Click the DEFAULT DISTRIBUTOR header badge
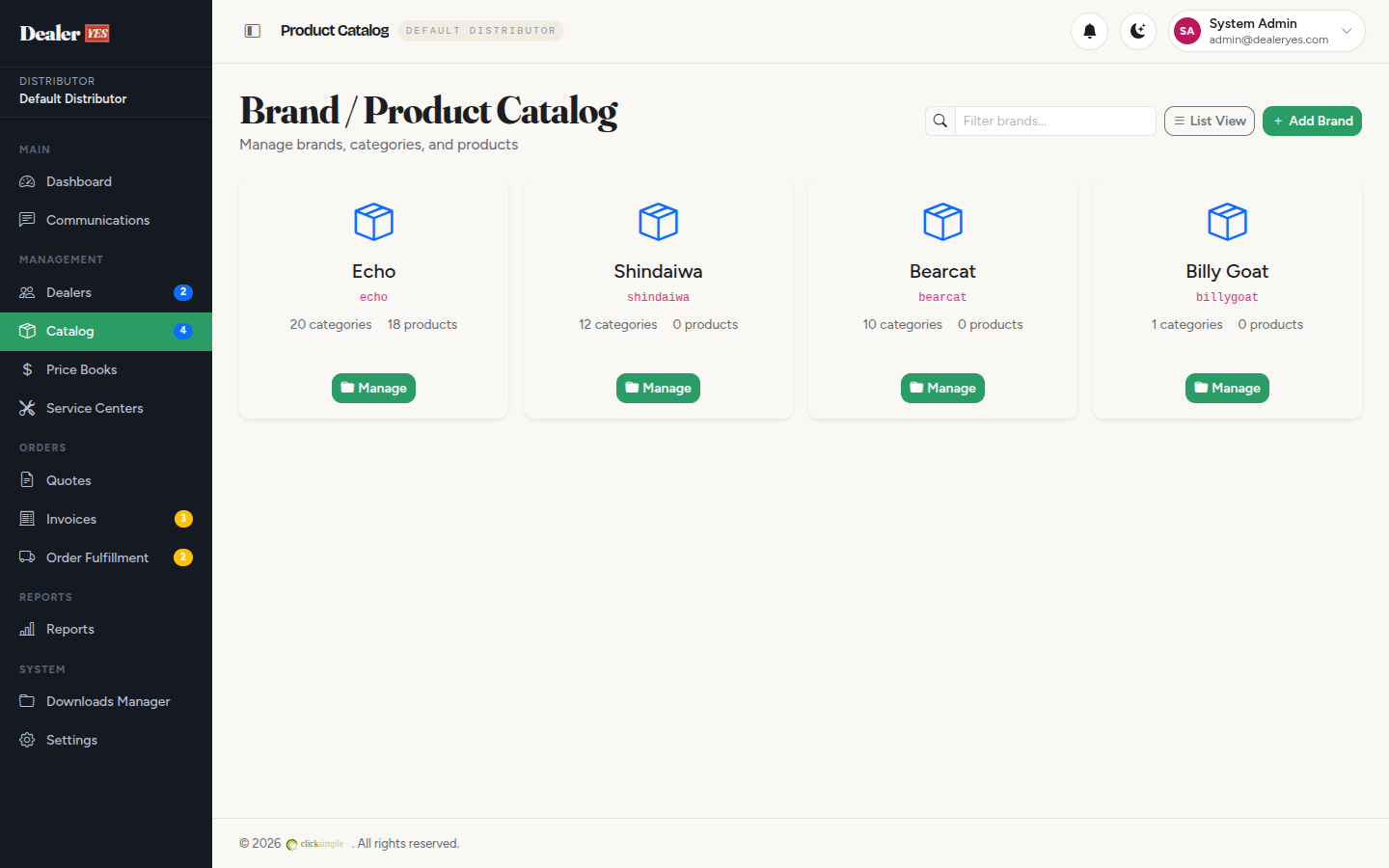Screen dimensions: 1389x868 [x=481, y=31]
